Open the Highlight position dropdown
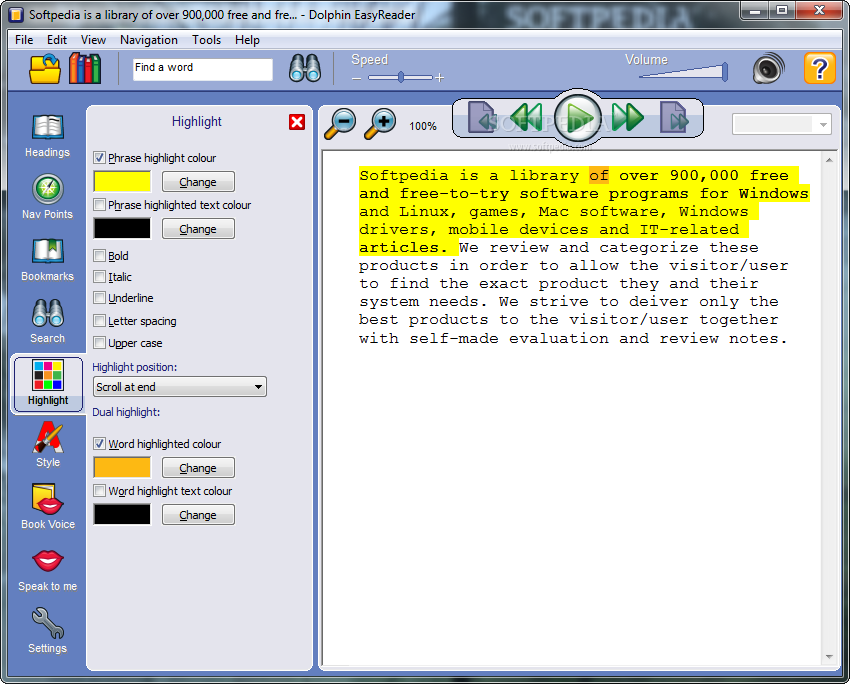850x684 pixels. point(179,387)
